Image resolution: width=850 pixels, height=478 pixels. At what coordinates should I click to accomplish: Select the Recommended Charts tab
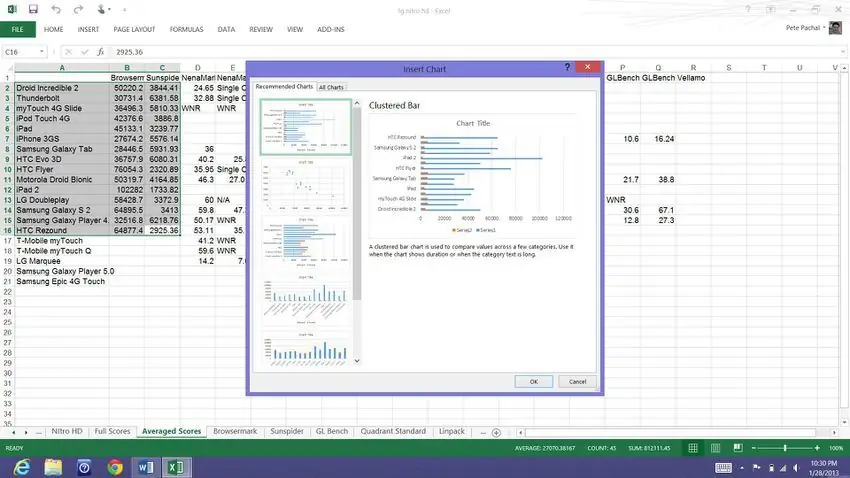coord(284,87)
